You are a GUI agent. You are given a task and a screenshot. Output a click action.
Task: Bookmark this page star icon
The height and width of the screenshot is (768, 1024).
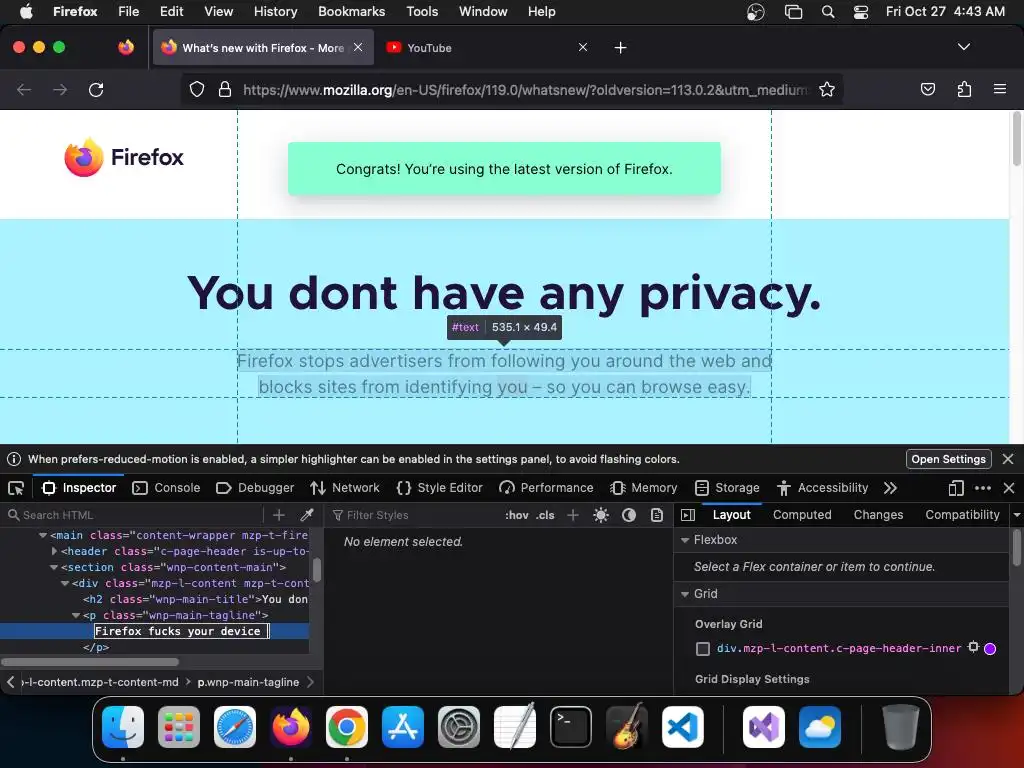pos(827,89)
